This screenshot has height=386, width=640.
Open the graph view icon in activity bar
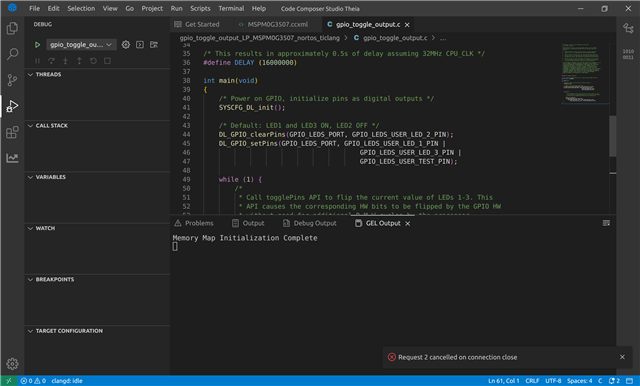[12, 158]
